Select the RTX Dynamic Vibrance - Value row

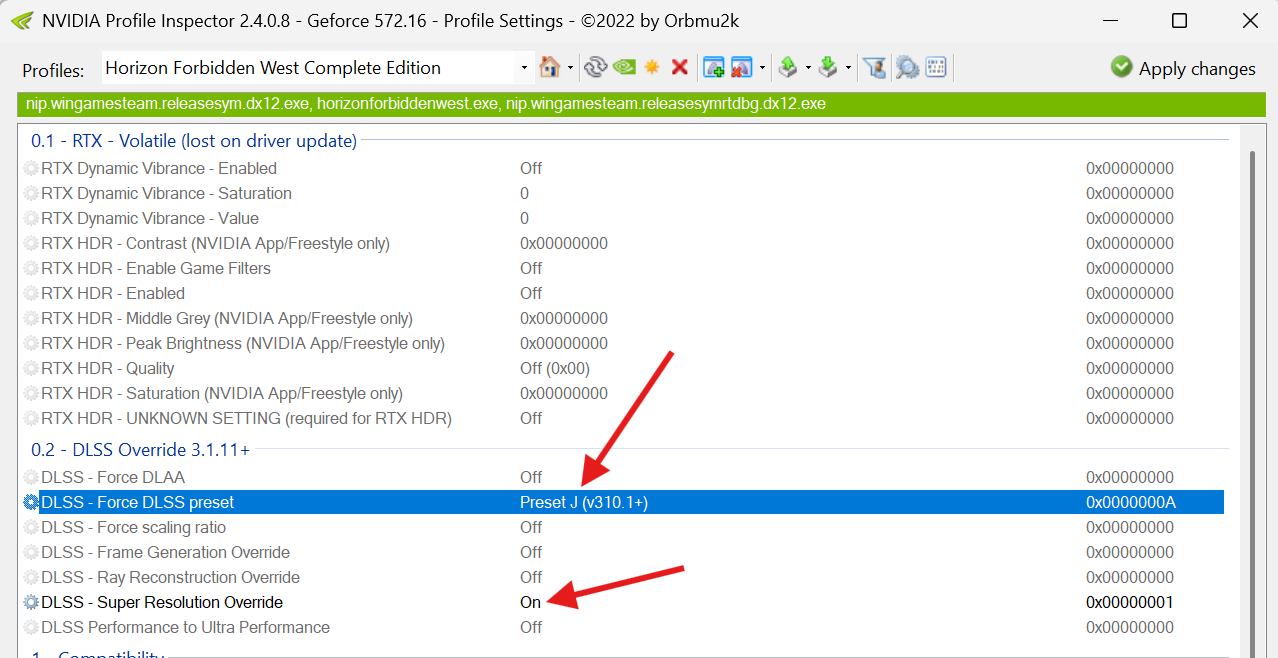point(621,218)
